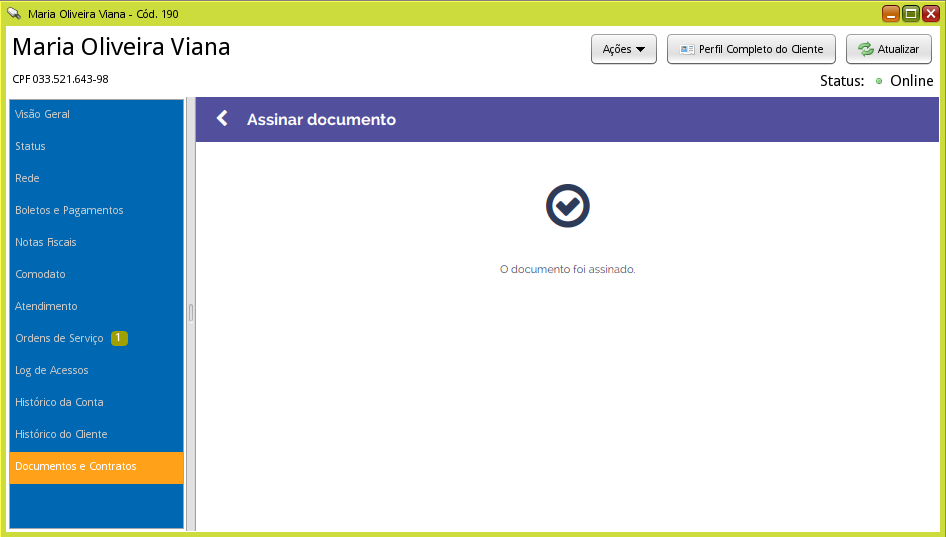This screenshot has width=946, height=537.
Task: Open Histórico da Conta
Action: pos(97,402)
